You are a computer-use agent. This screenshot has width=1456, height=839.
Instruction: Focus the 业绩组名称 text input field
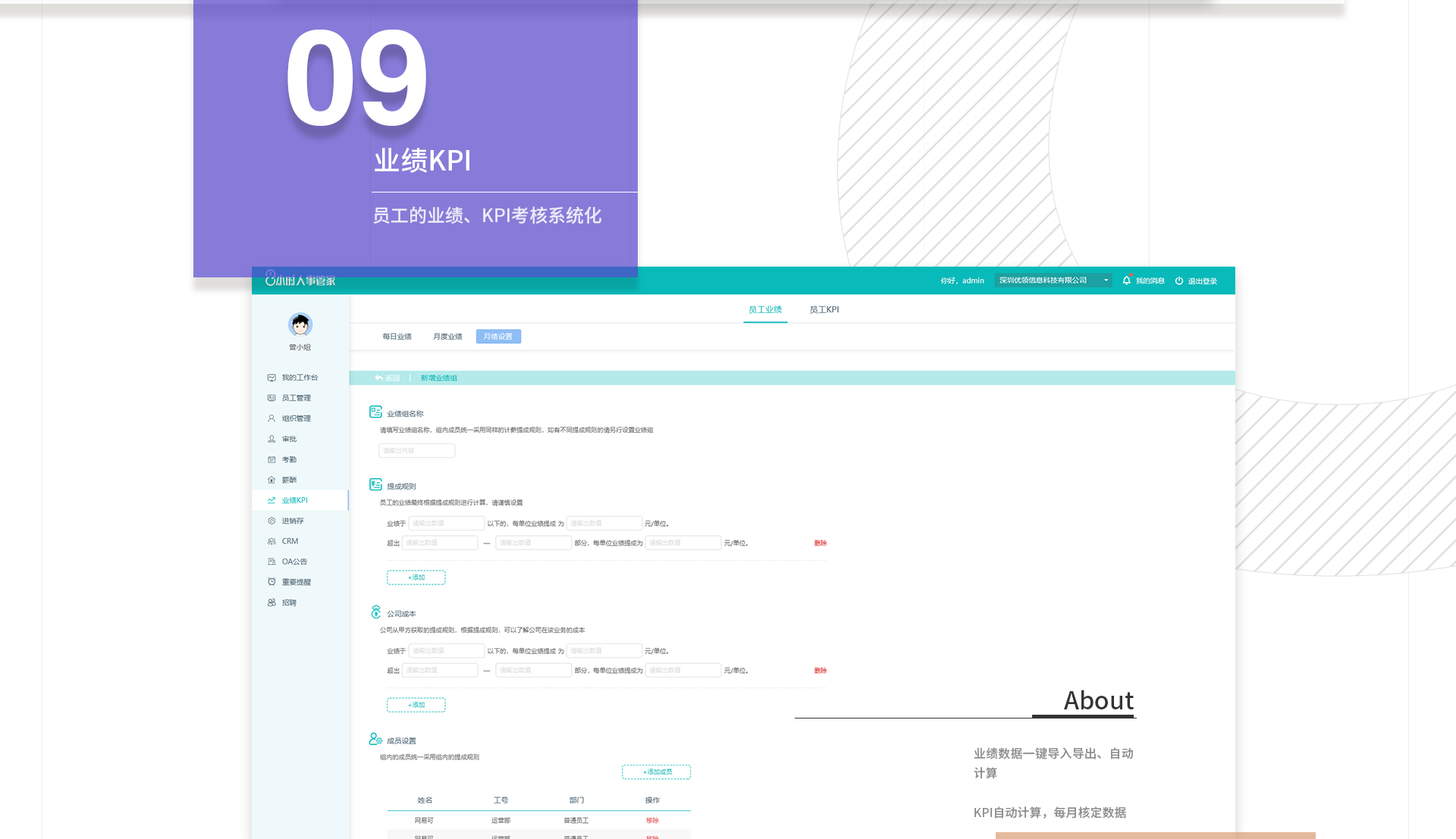(416, 451)
